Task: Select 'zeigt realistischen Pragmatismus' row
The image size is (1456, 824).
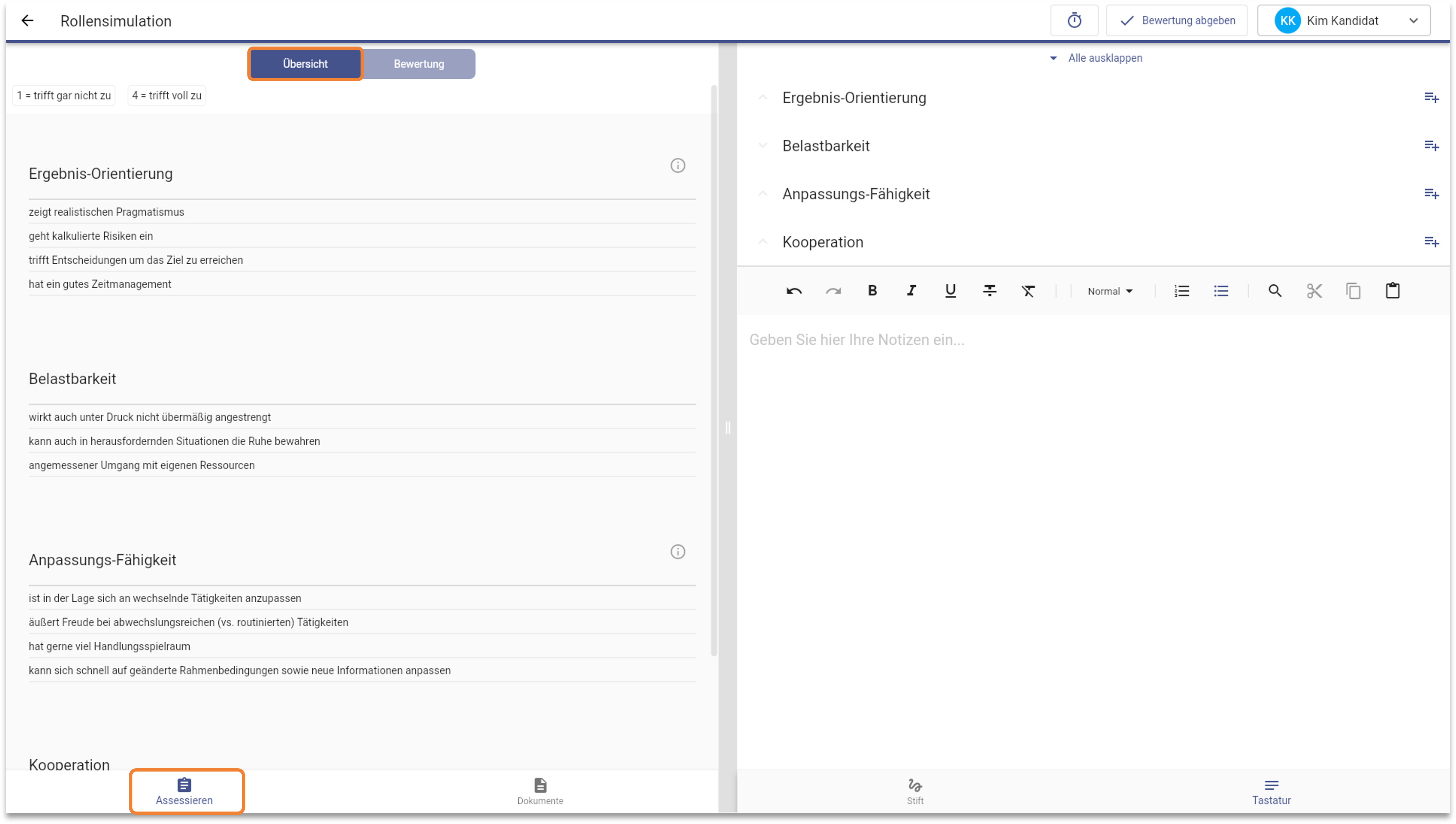Action: pos(362,212)
